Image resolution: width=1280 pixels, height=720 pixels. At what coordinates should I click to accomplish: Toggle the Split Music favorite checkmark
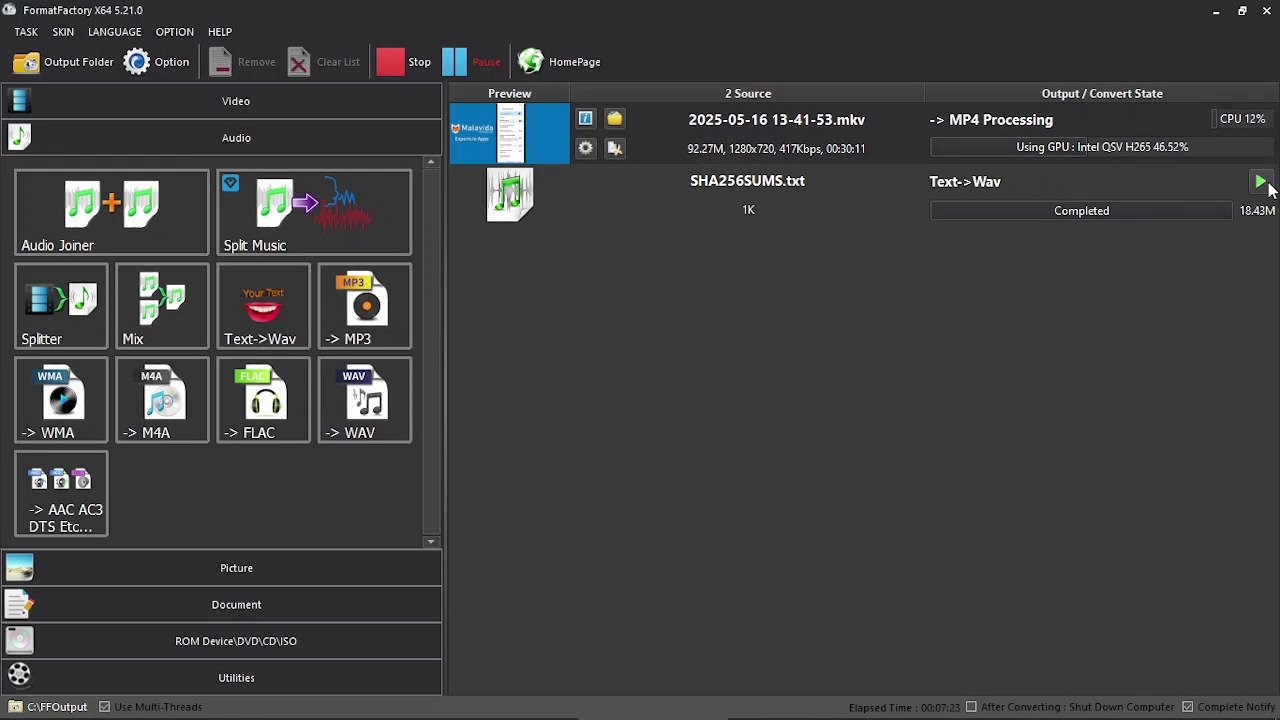(x=231, y=183)
